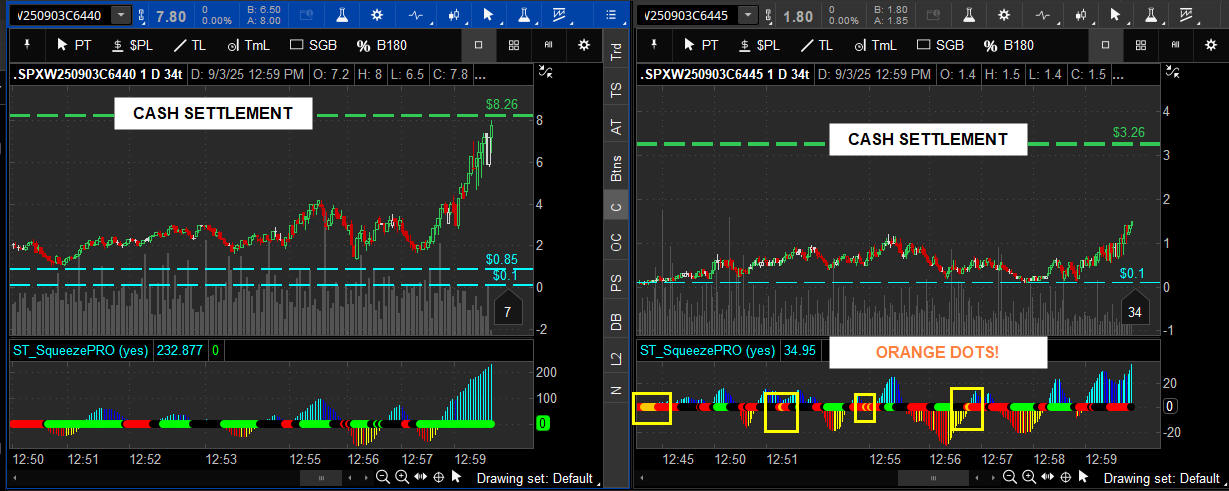Click right chart's drawing toolbar gear icon
Viewport: 1229px width, 491px height.
(x=1212, y=45)
